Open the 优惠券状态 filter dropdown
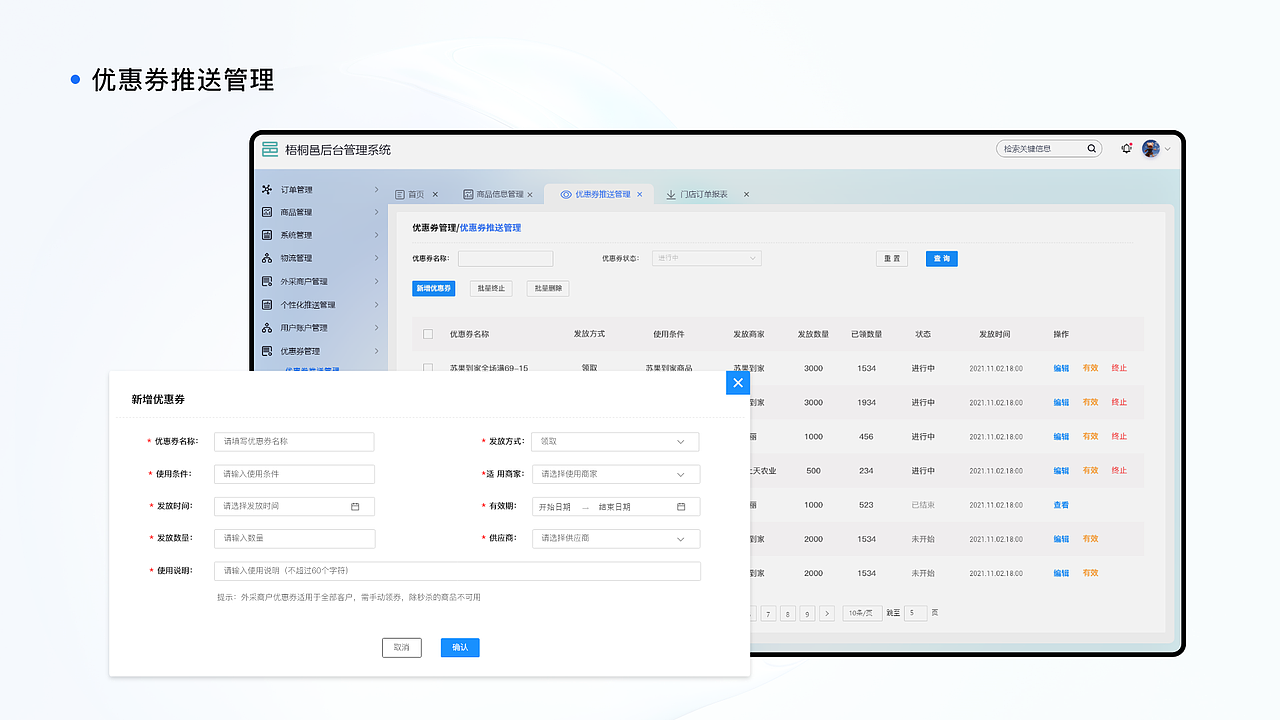Screen dimensions: 1280x720 tap(707, 258)
